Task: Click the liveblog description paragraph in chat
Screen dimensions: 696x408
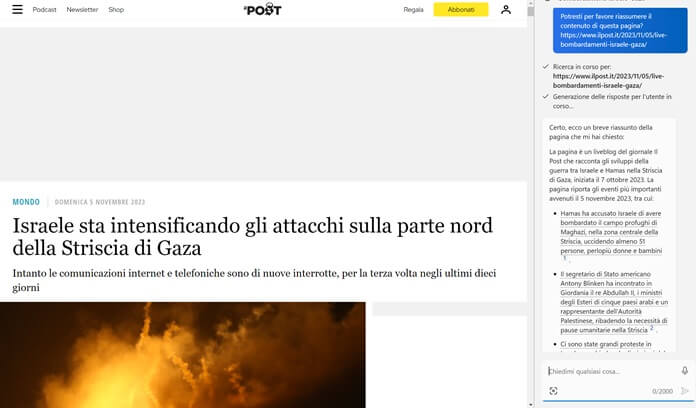Action: (x=606, y=175)
